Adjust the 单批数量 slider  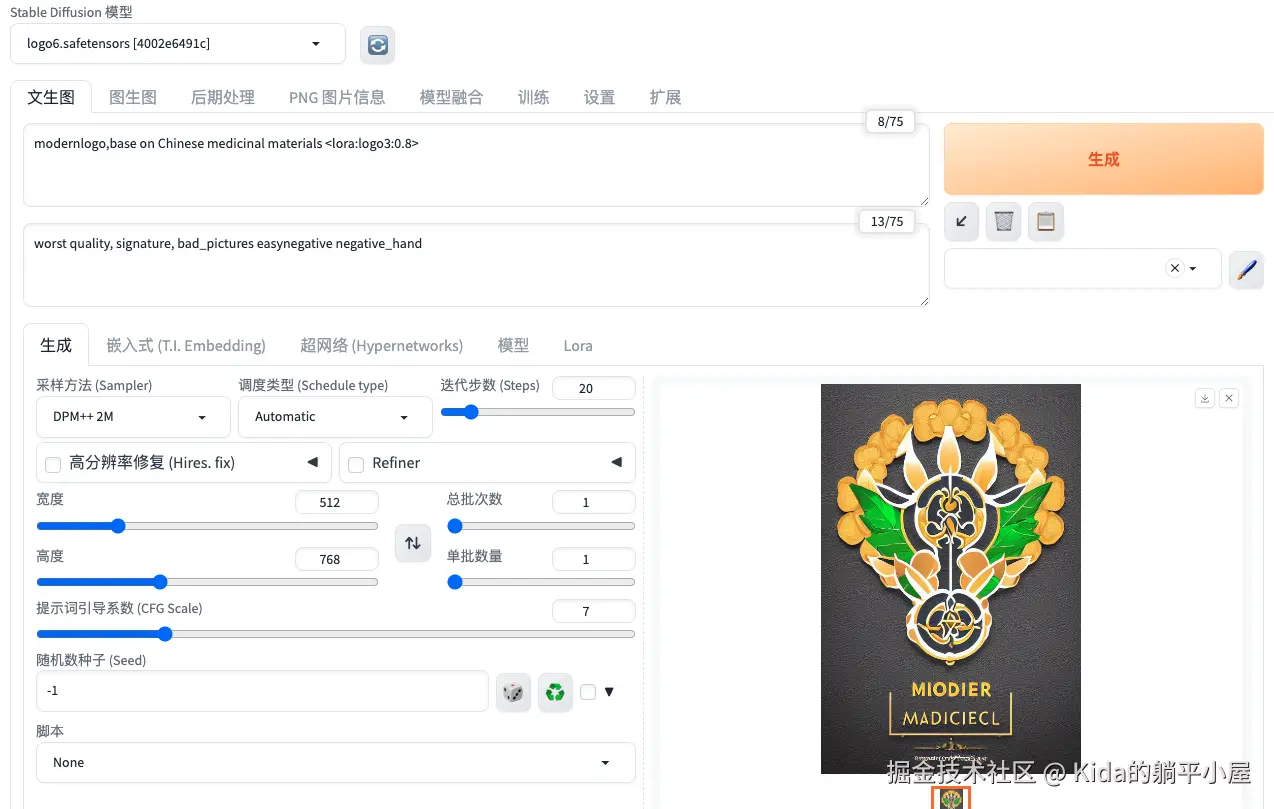(x=541, y=582)
